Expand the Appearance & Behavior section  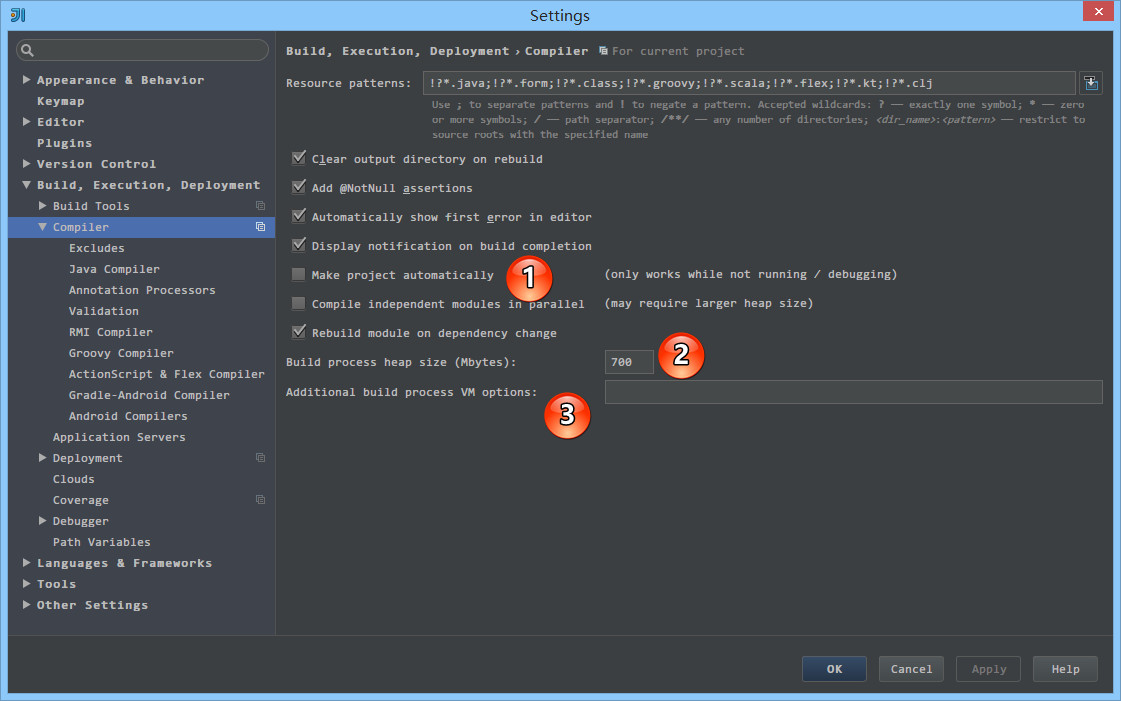pos(26,80)
